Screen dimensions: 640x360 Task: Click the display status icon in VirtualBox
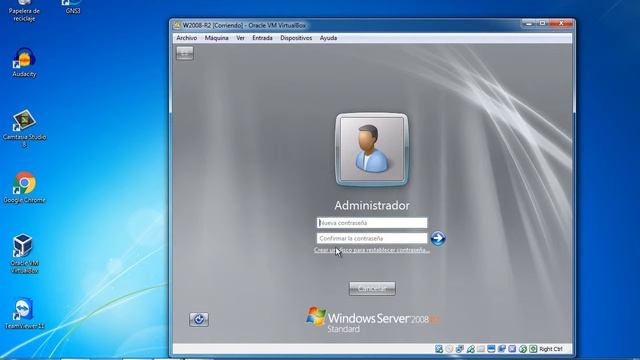pos(491,349)
